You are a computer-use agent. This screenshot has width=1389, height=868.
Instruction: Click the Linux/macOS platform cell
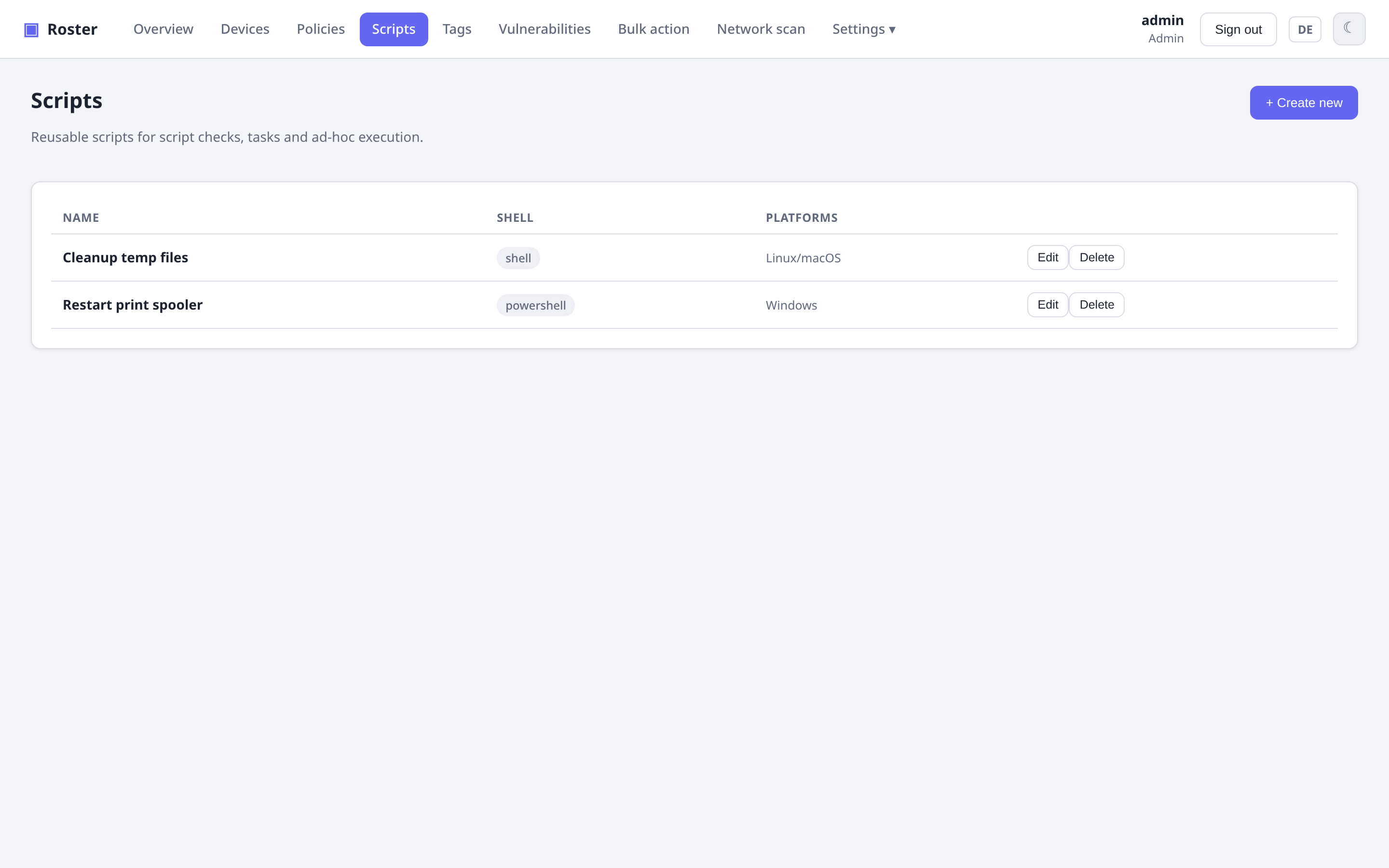[x=803, y=258]
